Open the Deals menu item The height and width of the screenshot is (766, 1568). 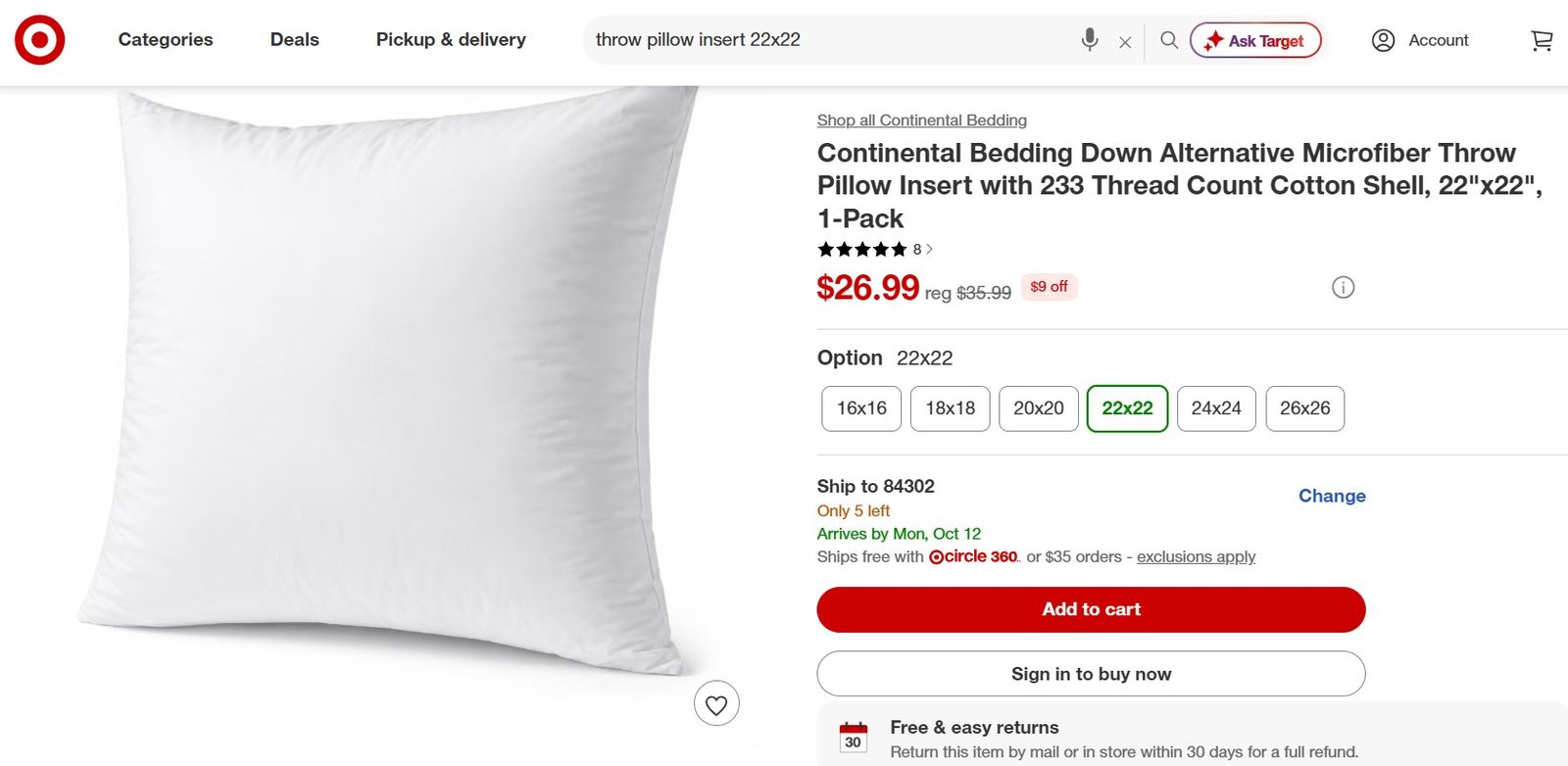(295, 39)
